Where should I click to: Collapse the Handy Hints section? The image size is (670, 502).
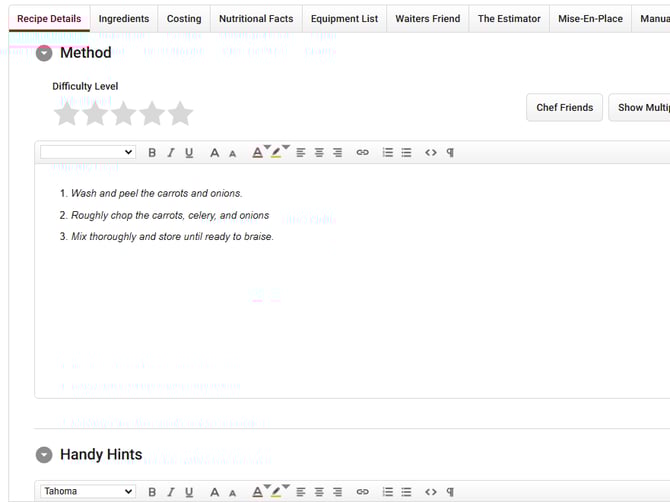tap(44, 455)
